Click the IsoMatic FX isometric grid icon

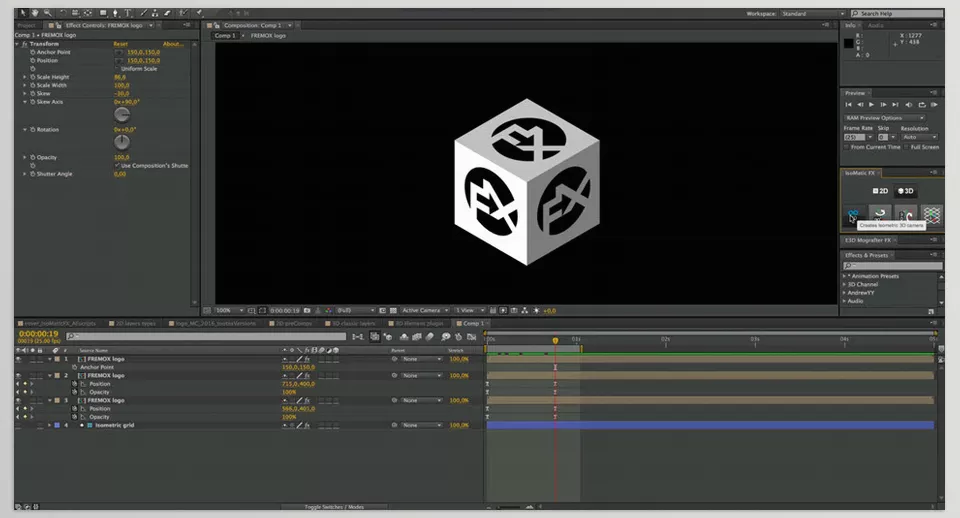coord(932,214)
